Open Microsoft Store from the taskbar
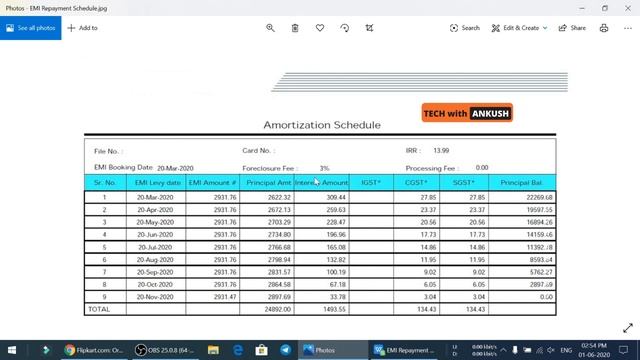 pyautogui.click(x=262, y=350)
